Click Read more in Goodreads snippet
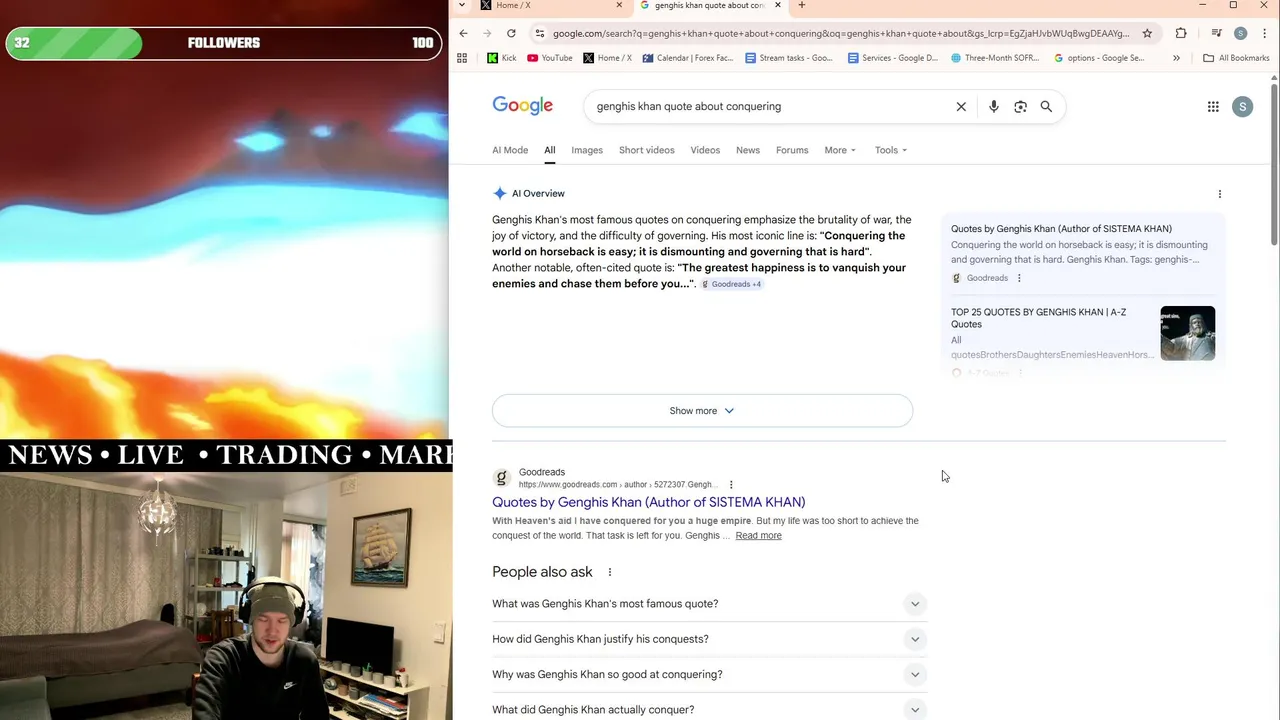The width and height of the screenshot is (1280, 720). [x=758, y=536]
